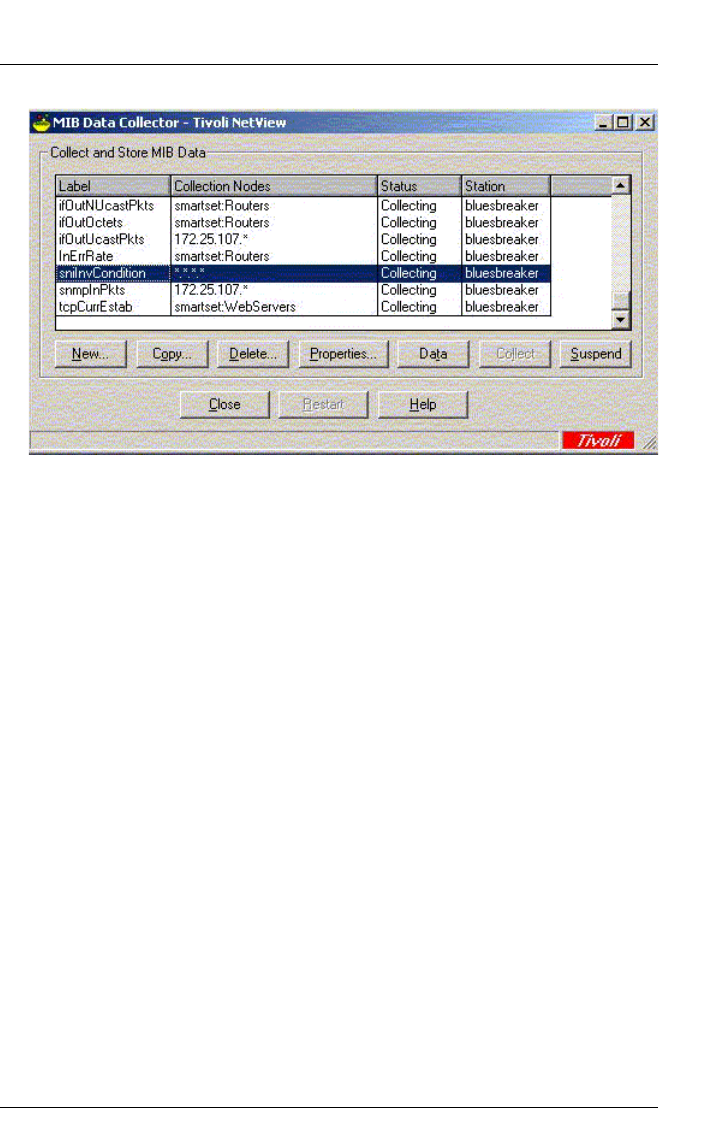719x1138 pixels.
Task: Click the grayed-out Collect button
Action: pyautogui.click(x=514, y=354)
